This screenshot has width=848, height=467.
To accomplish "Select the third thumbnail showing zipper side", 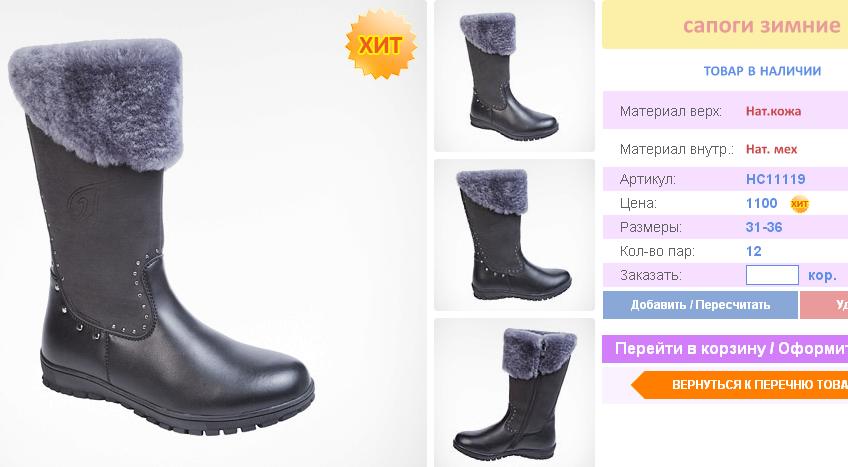I will [514, 393].
